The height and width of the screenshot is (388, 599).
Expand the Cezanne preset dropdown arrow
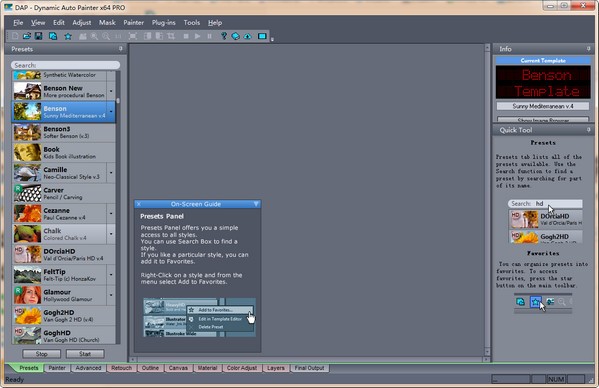tap(111, 213)
